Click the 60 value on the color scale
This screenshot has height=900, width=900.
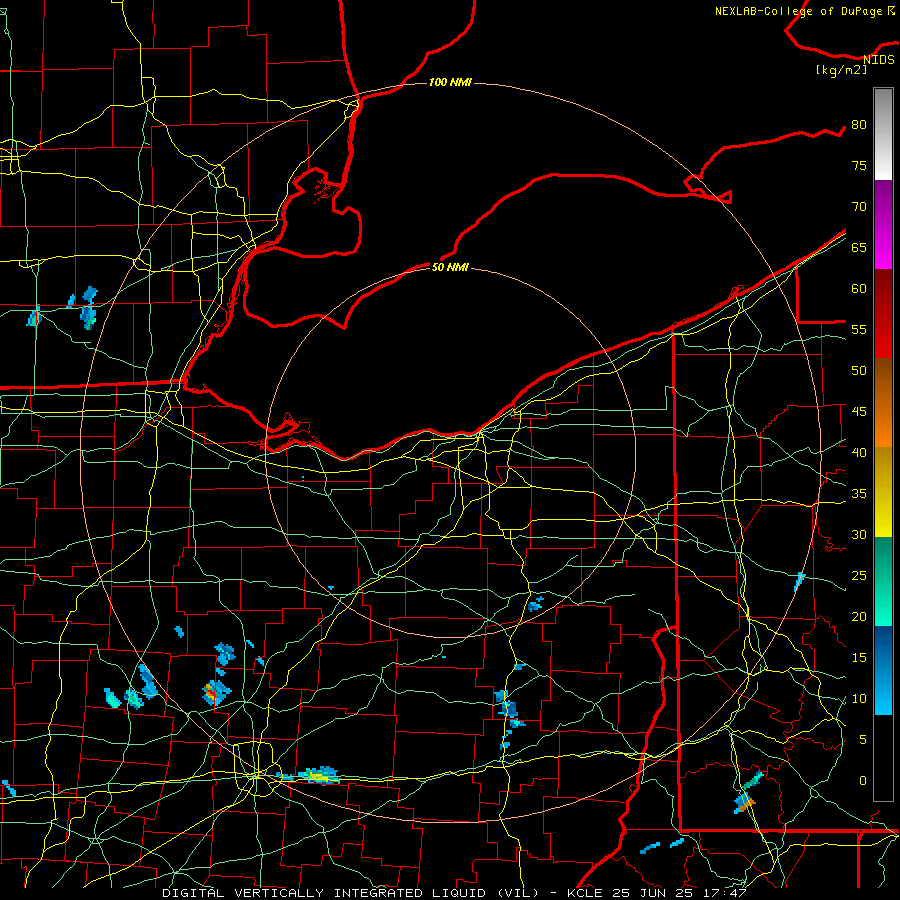tap(859, 289)
